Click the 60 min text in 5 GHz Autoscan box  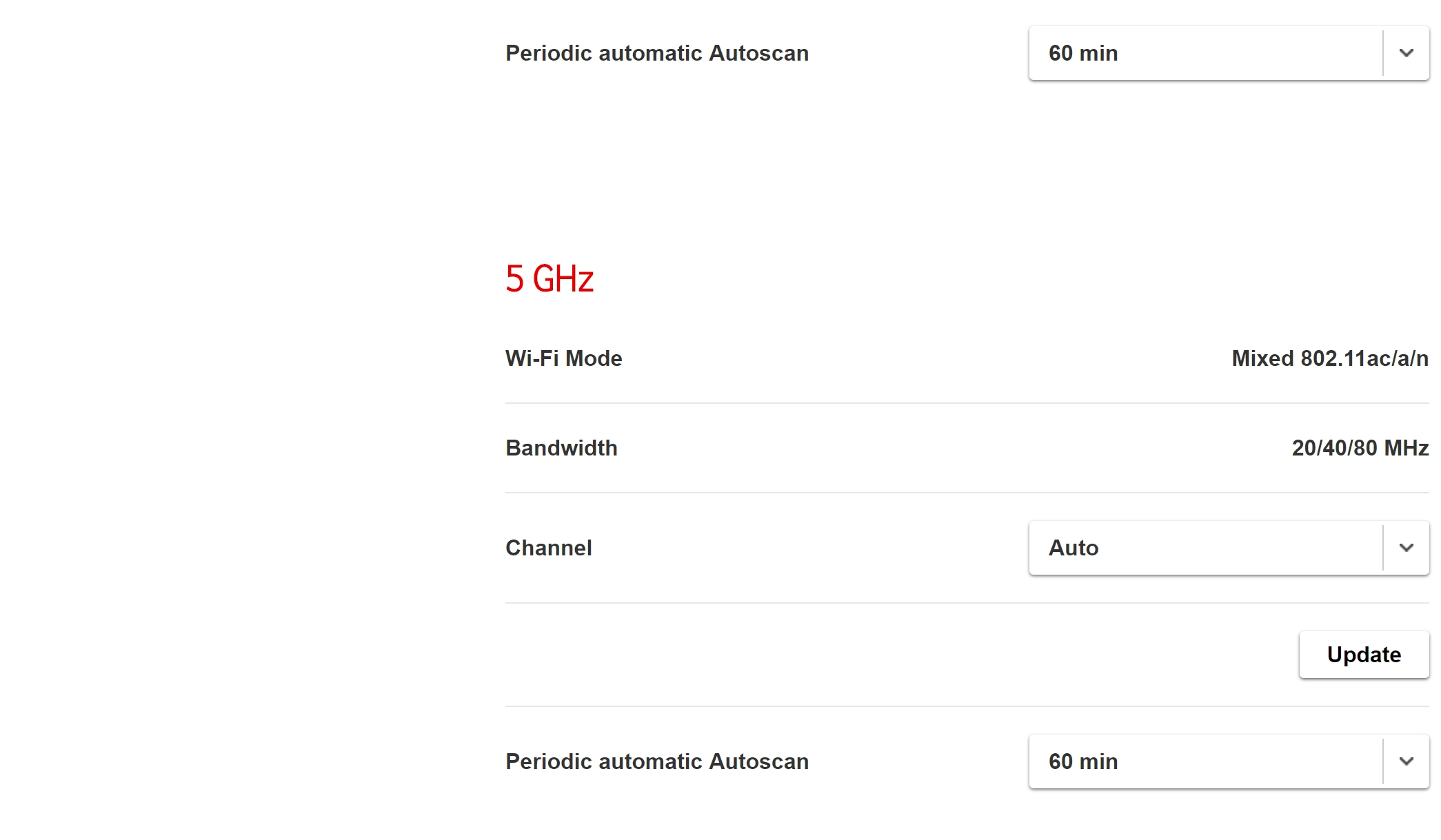[x=1083, y=761]
